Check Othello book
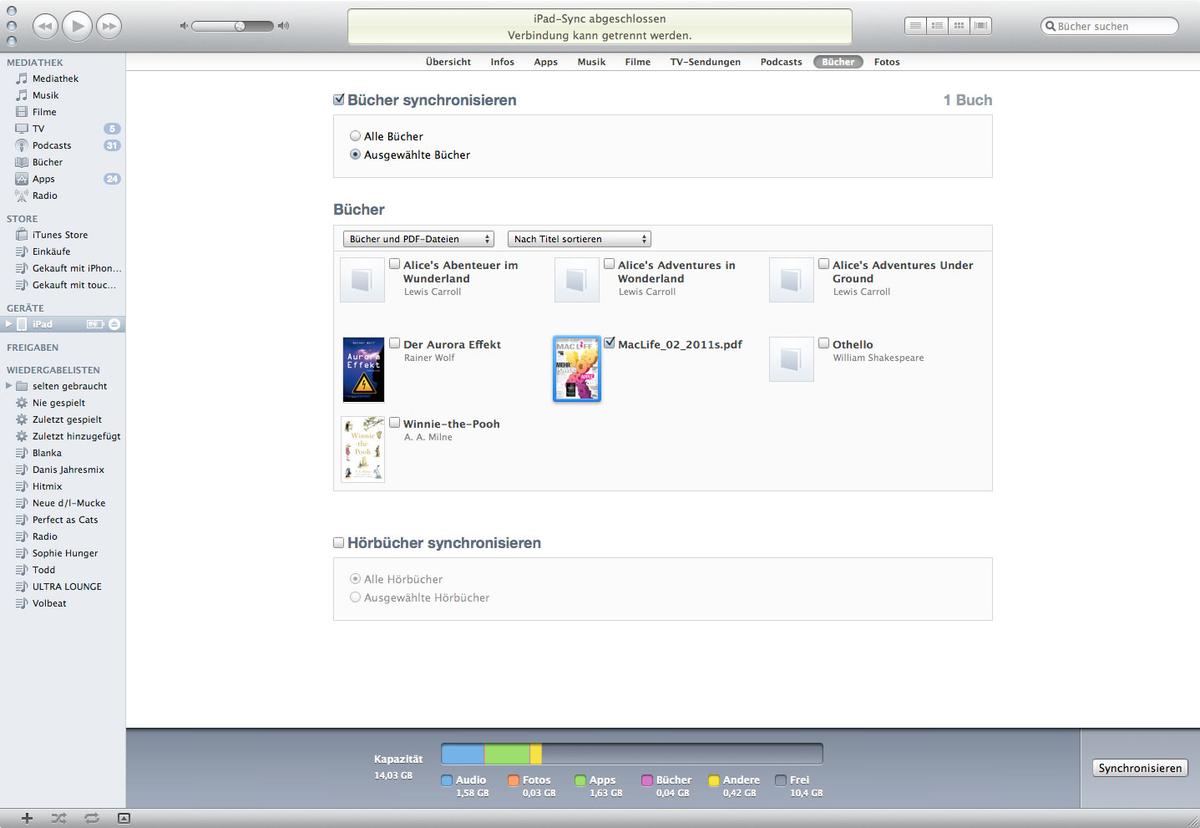The image size is (1200, 828). (x=824, y=343)
